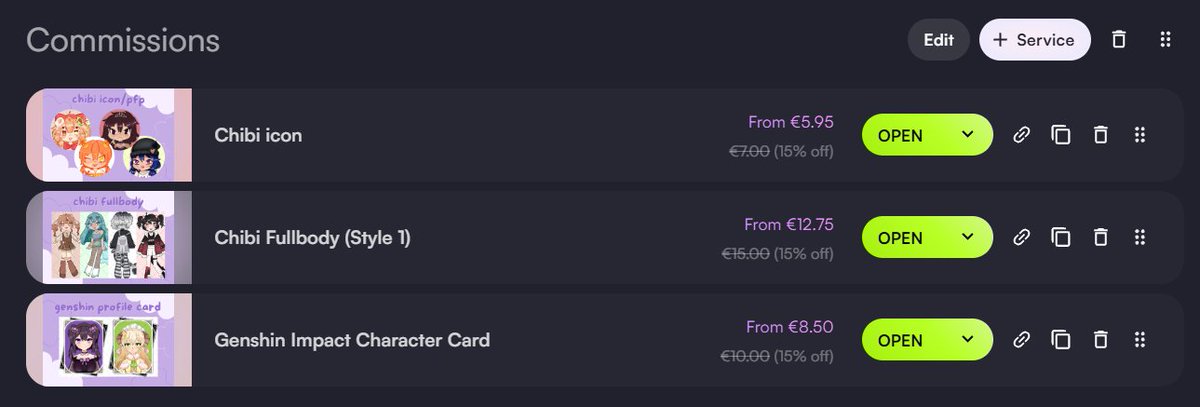The height and width of the screenshot is (407, 1200).
Task: Delete the Genshin Impact Character Card service
Action: 1100,340
